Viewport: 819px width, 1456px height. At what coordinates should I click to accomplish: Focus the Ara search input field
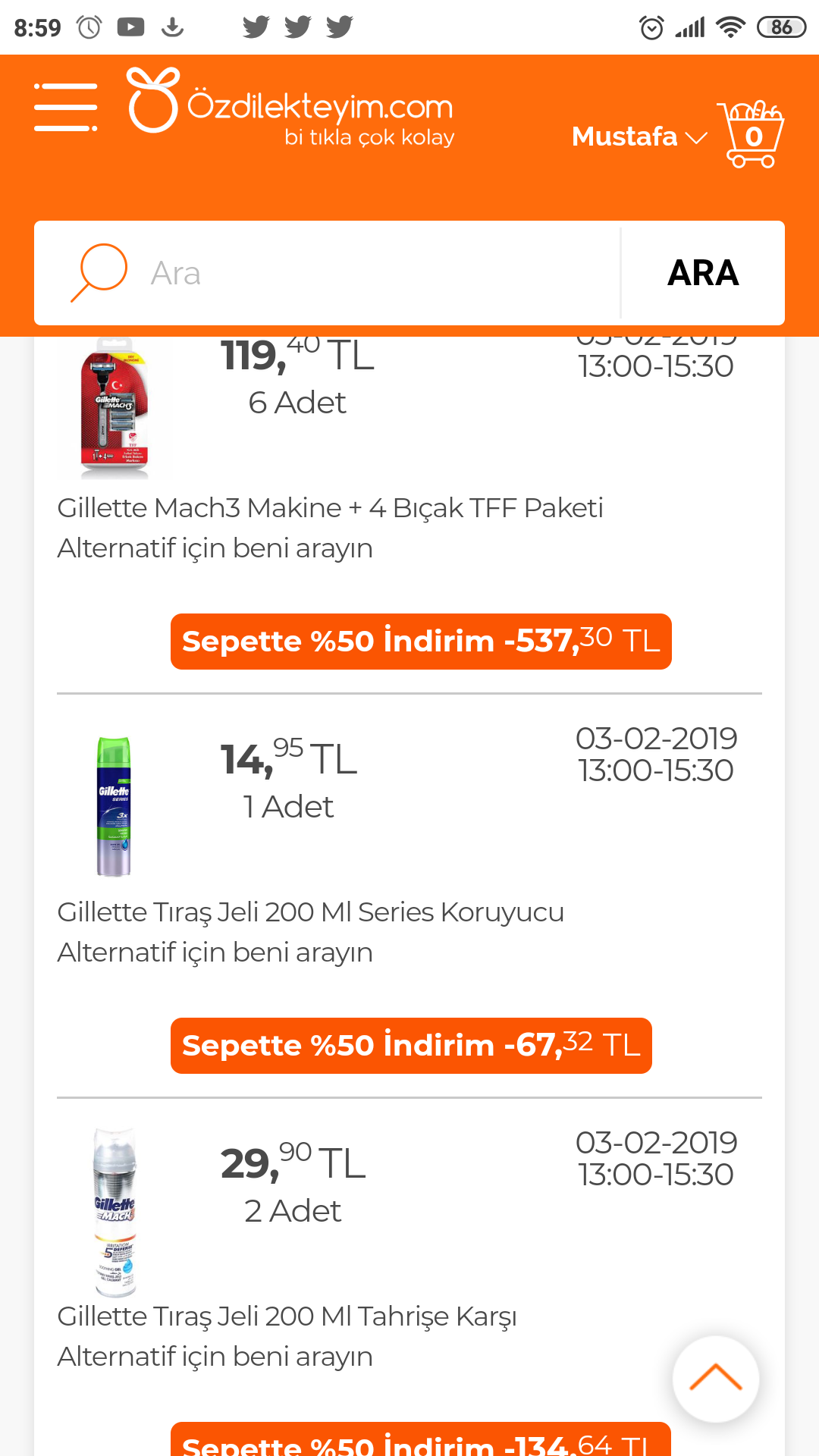[379, 273]
